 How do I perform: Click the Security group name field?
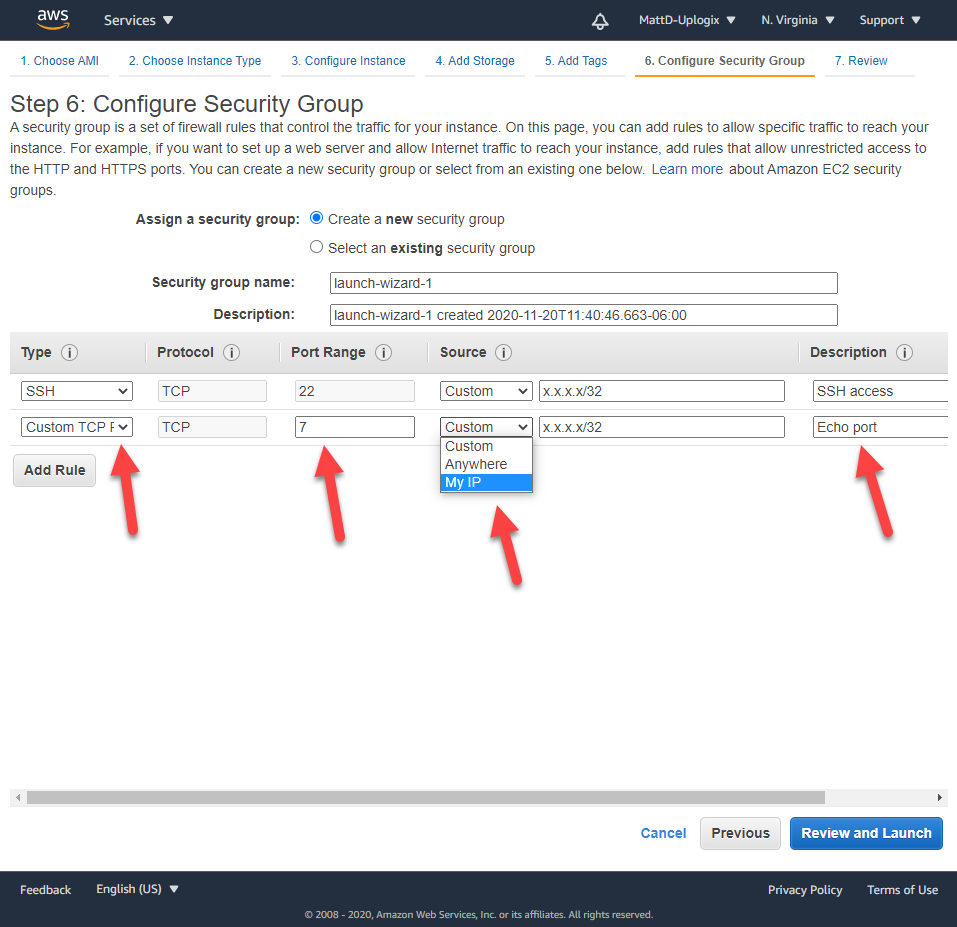[x=583, y=283]
